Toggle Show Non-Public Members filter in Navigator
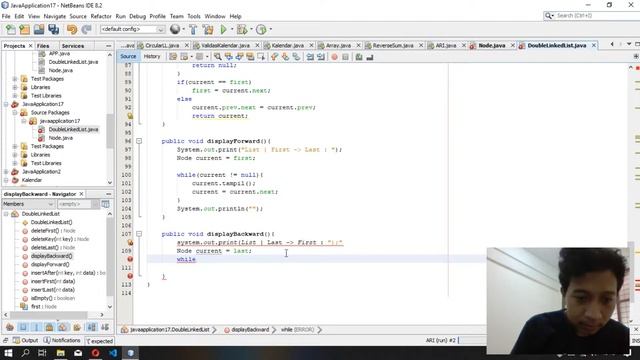Screen dimensions: 640x360 click(49, 327)
